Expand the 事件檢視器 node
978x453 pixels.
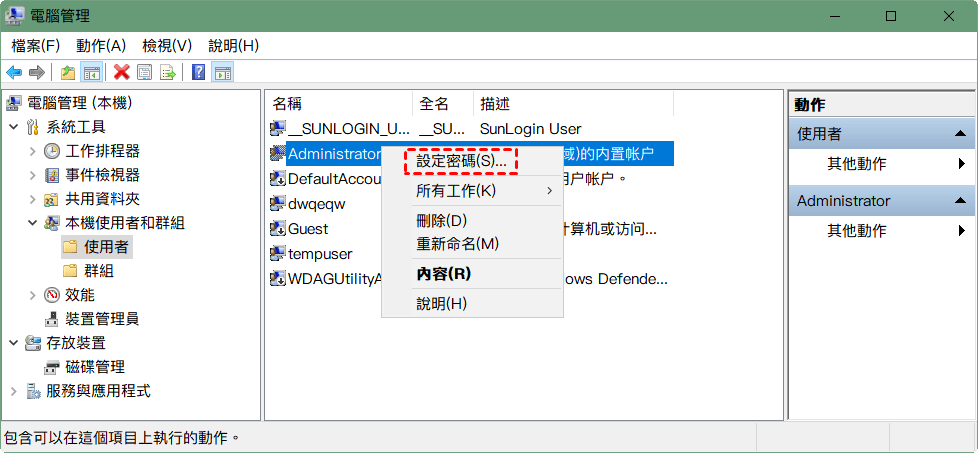32,175
